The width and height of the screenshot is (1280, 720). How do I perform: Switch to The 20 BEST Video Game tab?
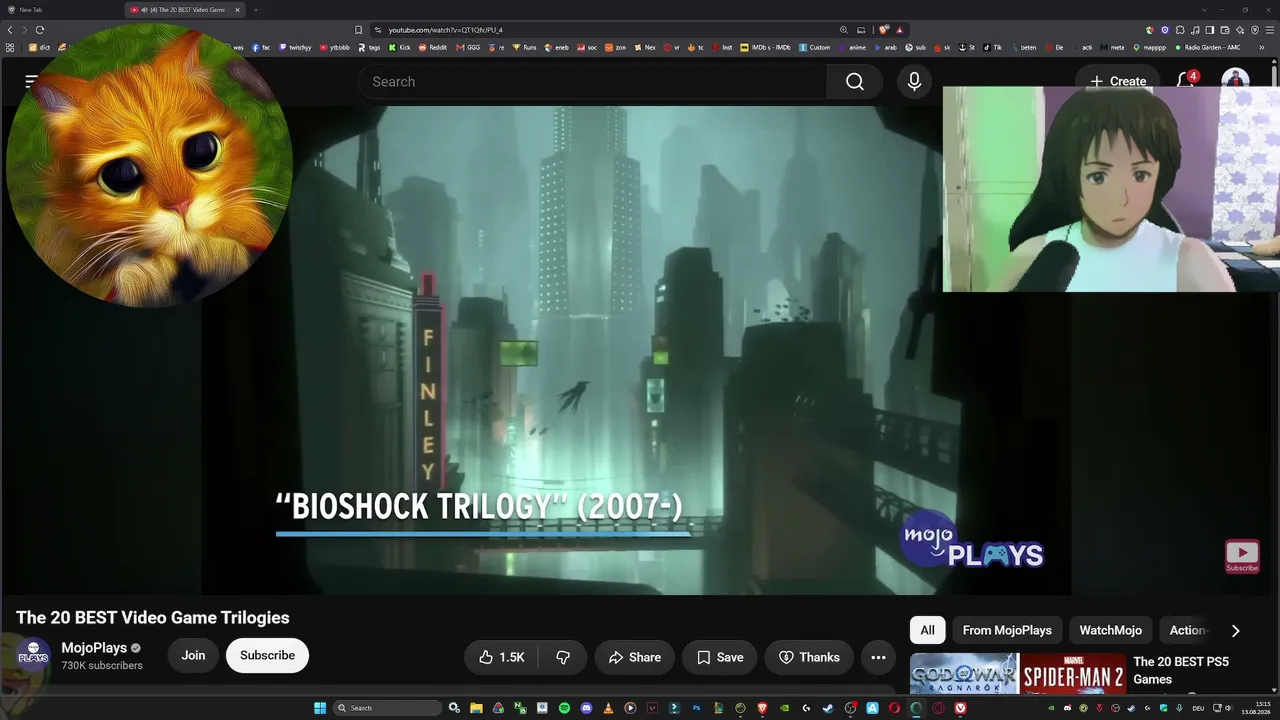(x=185, y=9)
